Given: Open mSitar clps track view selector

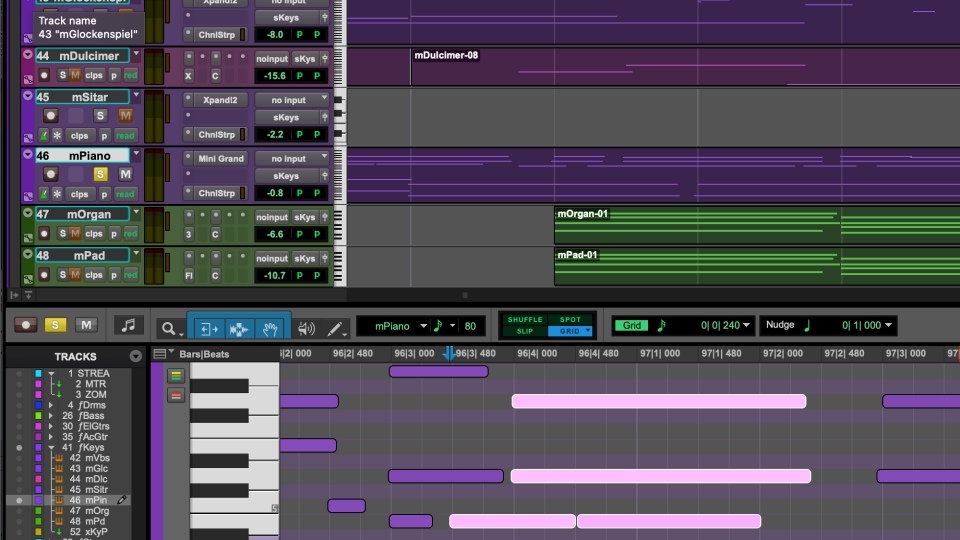Looking at the screenshot, I should (79, 135).
